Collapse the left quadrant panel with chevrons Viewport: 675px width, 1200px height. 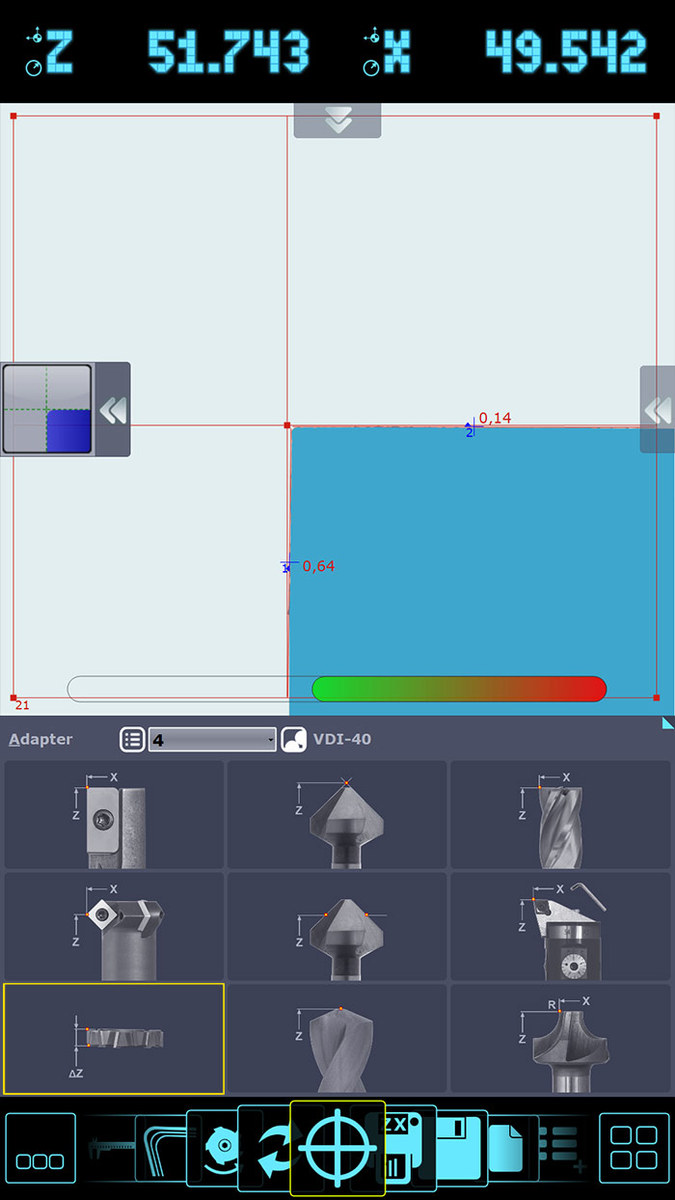(113, 410)
